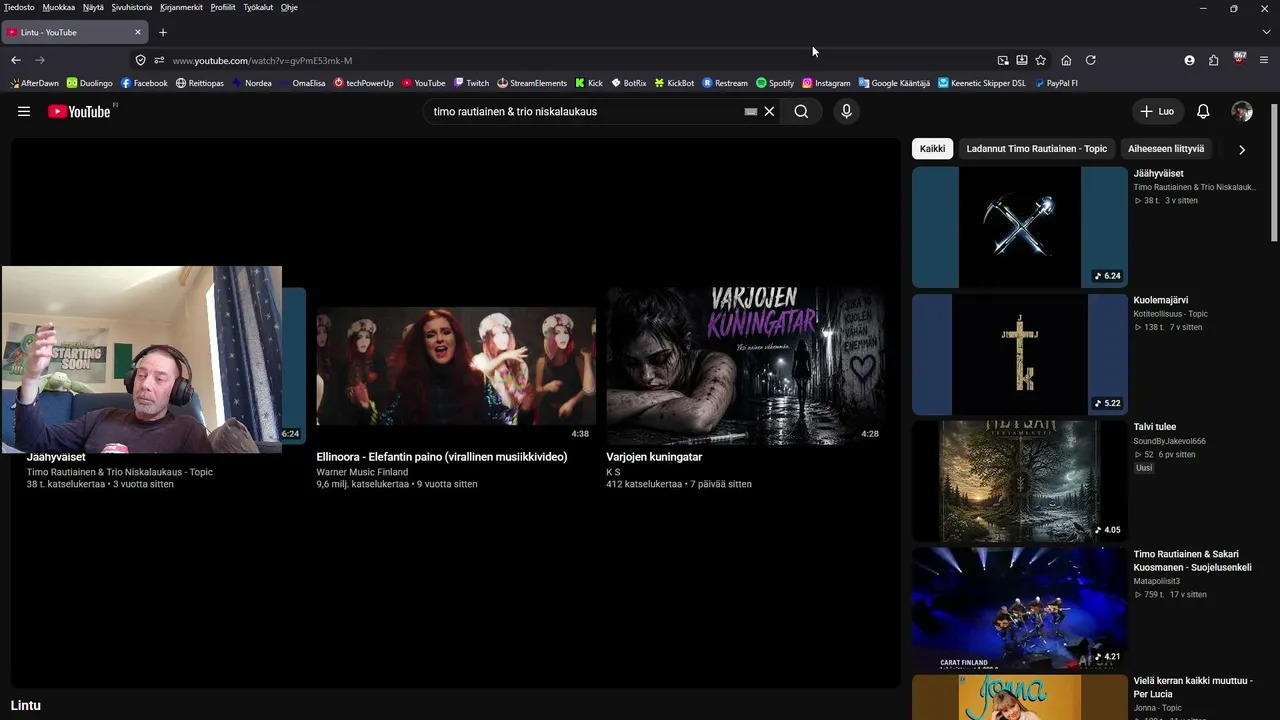Close the Lintu - YouTube tab
Viewport: 1280px width, 720px height.
coord(138,32)
